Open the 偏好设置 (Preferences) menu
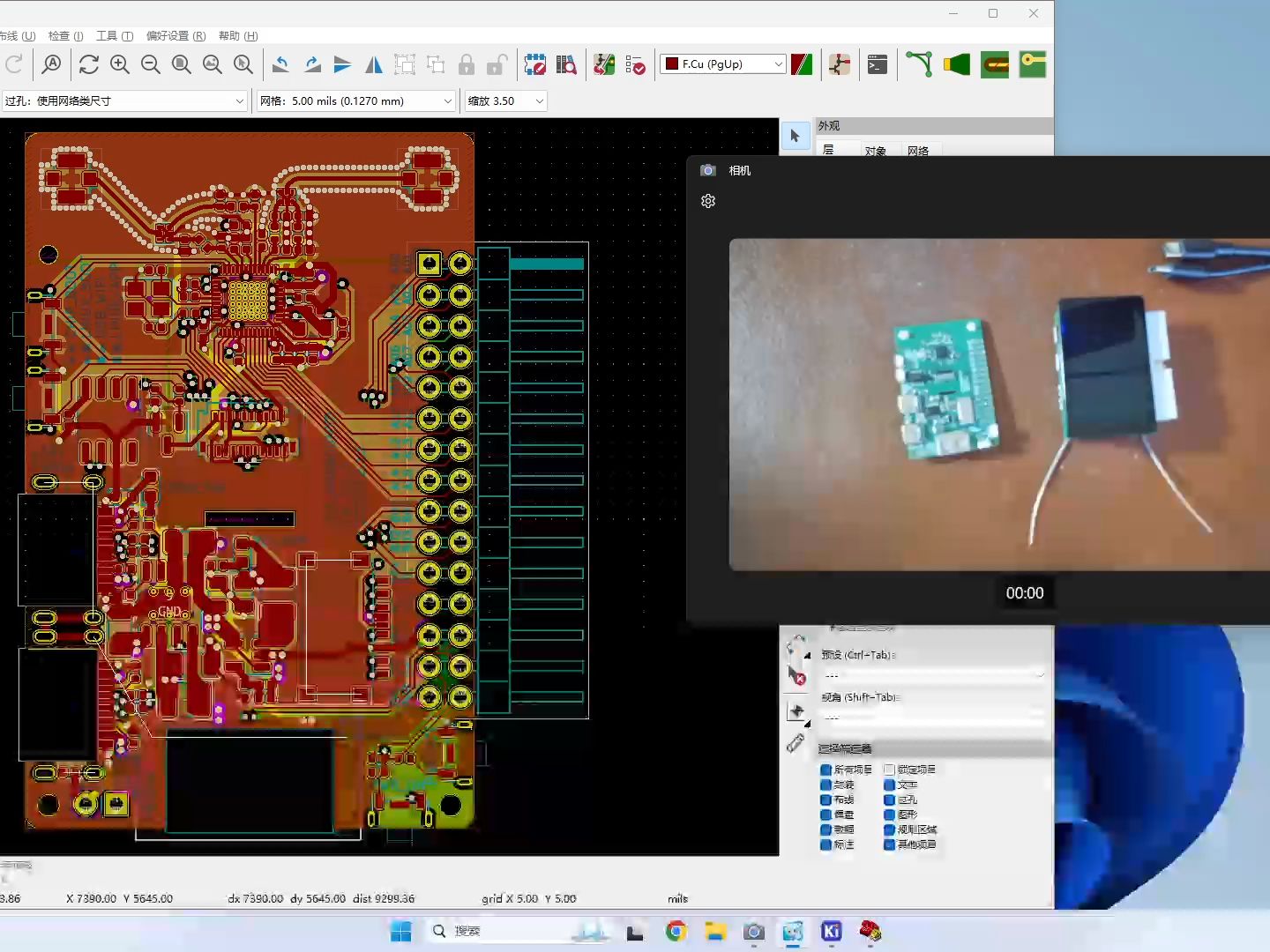The height and width of the screenshot is (952, 1270). pyautogui.click(x=176, y=36)
